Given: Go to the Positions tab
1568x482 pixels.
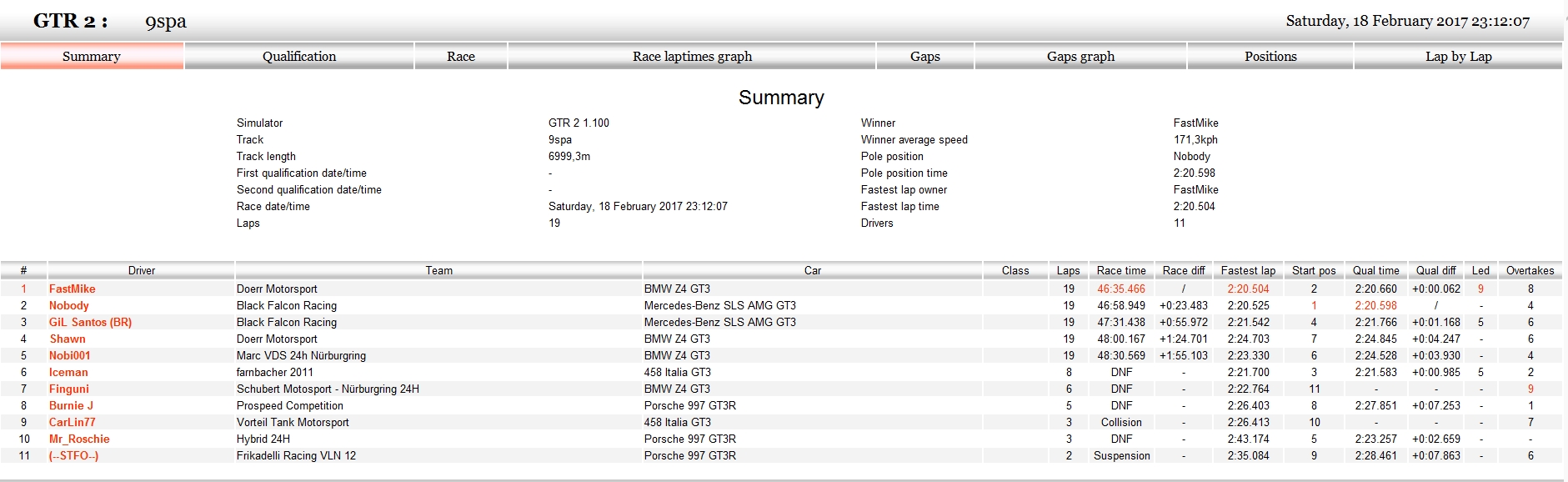Looking at the screenshot, I should point(1270,57).
